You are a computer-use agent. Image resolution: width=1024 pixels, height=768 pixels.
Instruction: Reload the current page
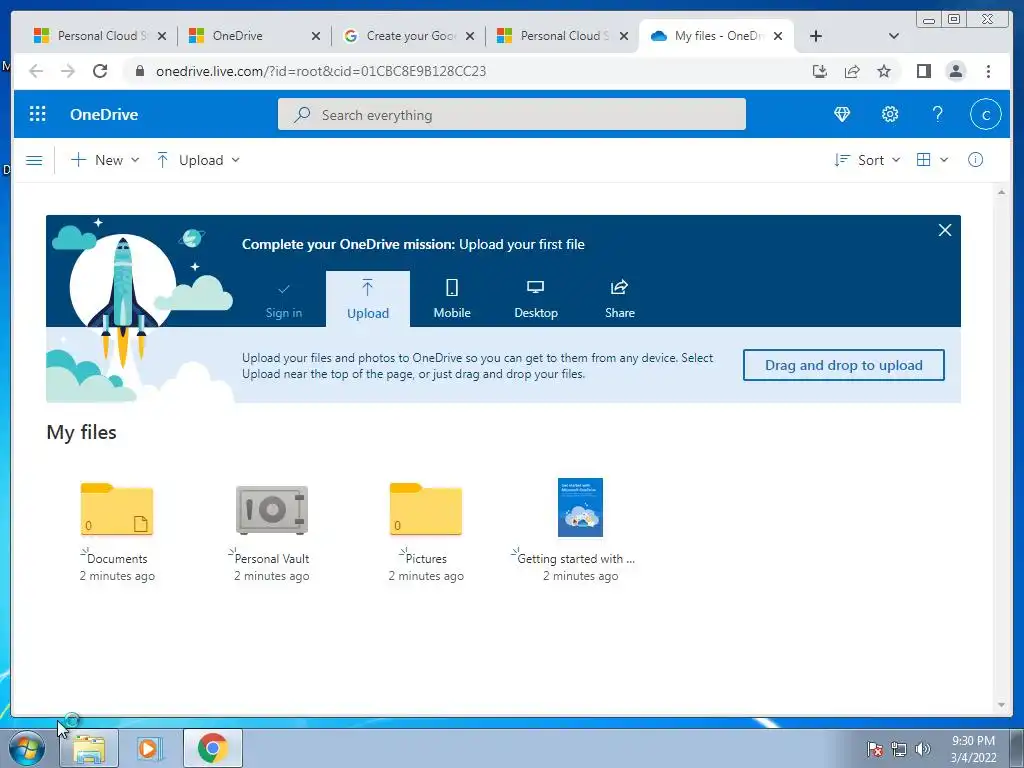[100, 71]
